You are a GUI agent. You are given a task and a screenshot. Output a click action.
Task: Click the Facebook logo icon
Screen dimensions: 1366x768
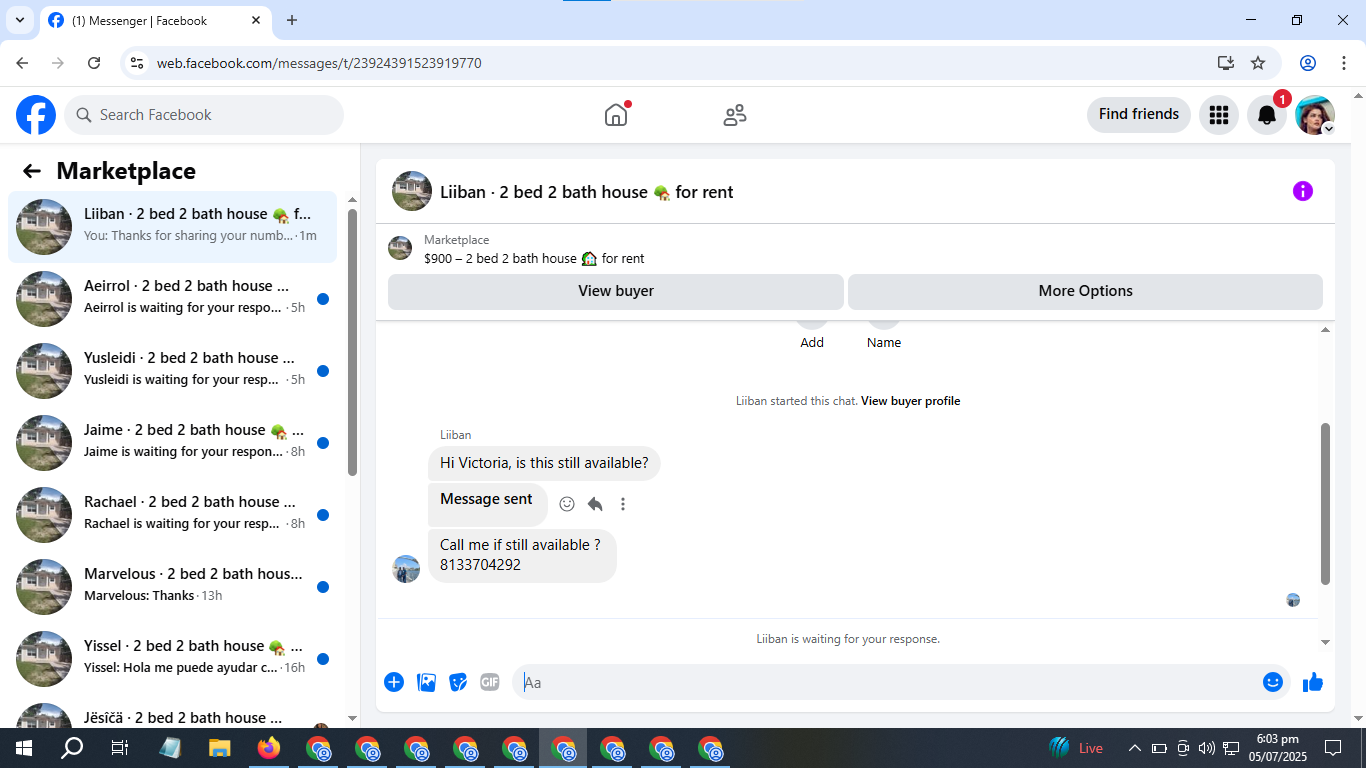coord(36,115)
